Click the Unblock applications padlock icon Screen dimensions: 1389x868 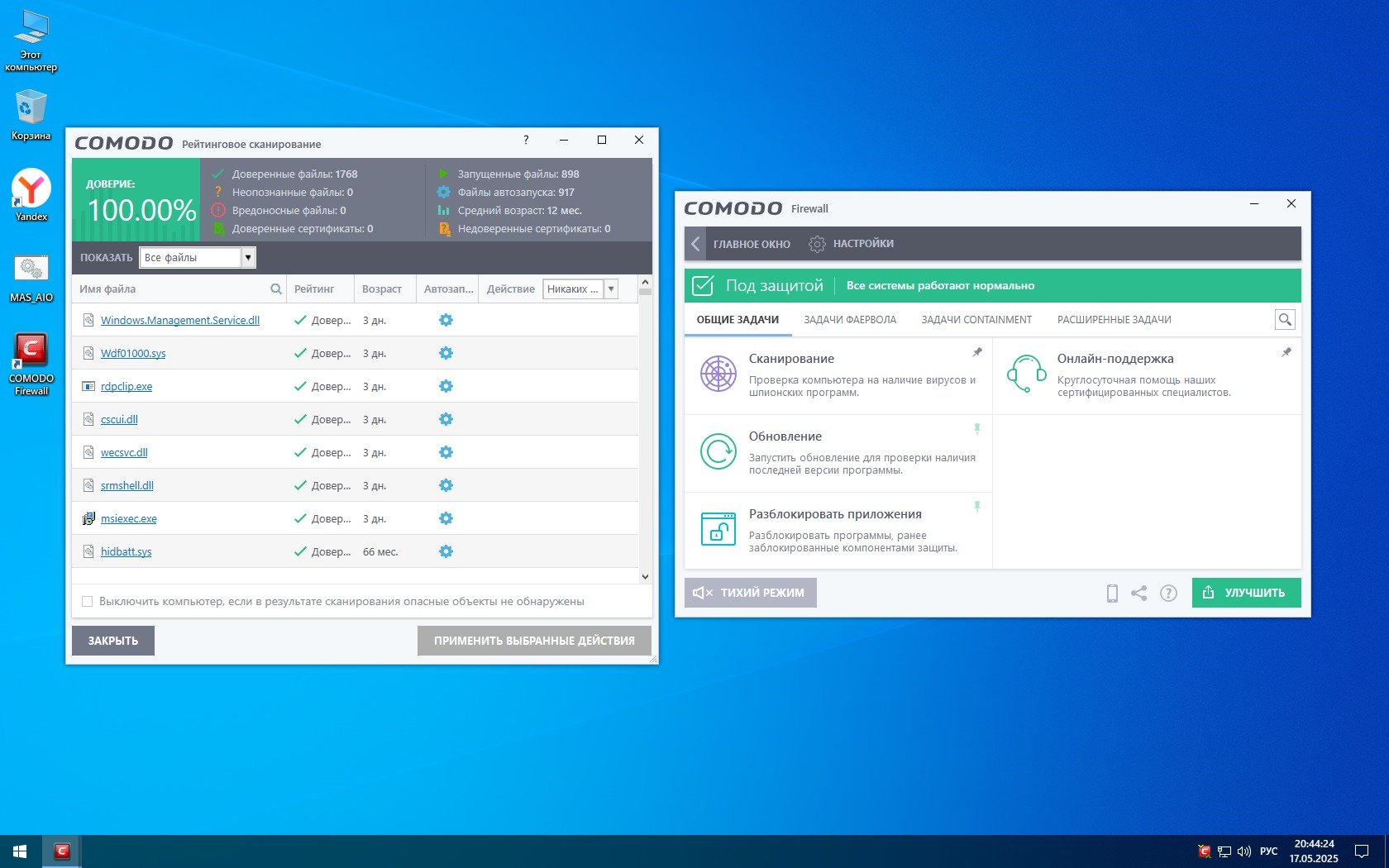[x=718, y=529]
